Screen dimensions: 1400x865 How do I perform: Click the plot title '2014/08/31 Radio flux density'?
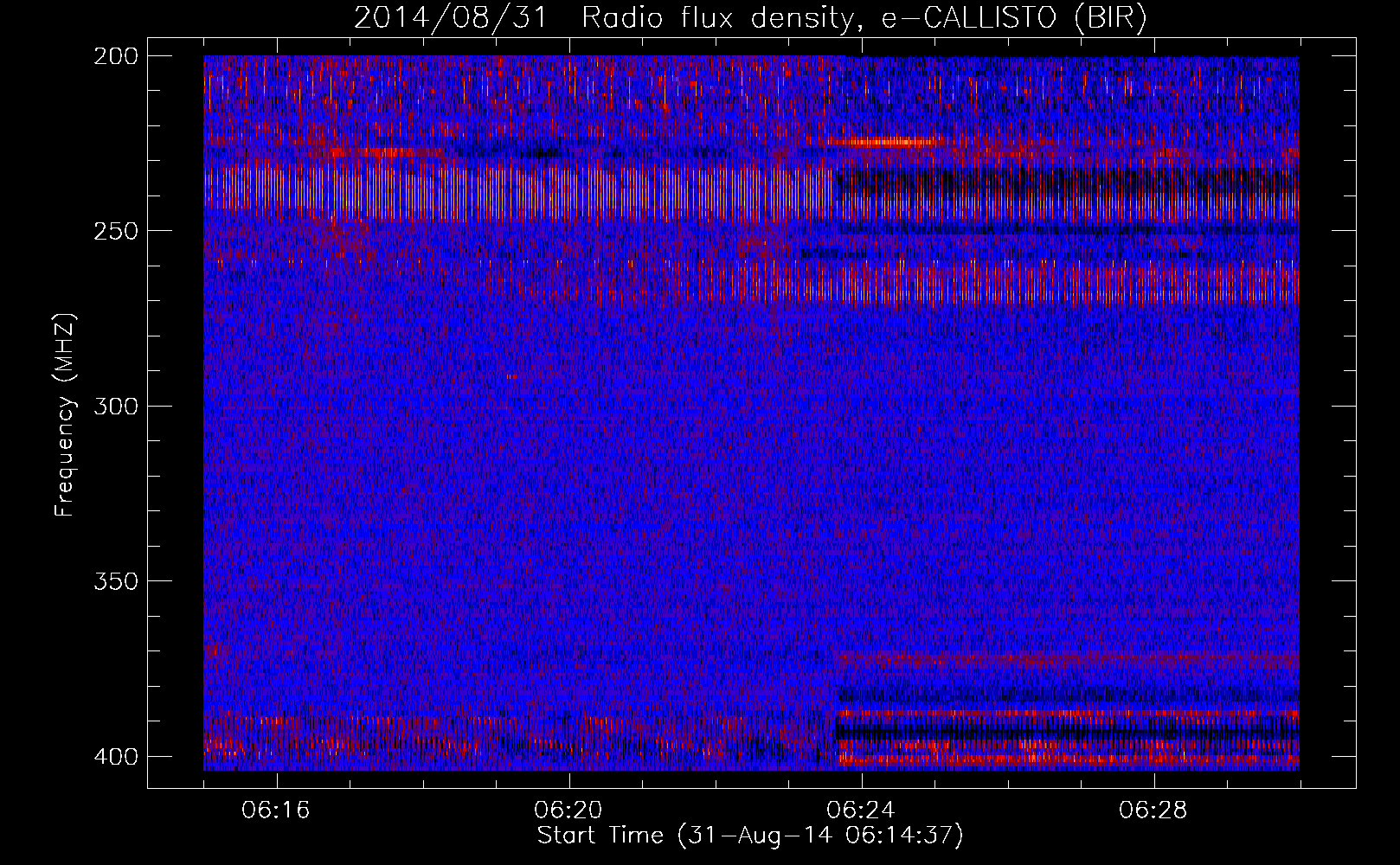click(750, 18)
